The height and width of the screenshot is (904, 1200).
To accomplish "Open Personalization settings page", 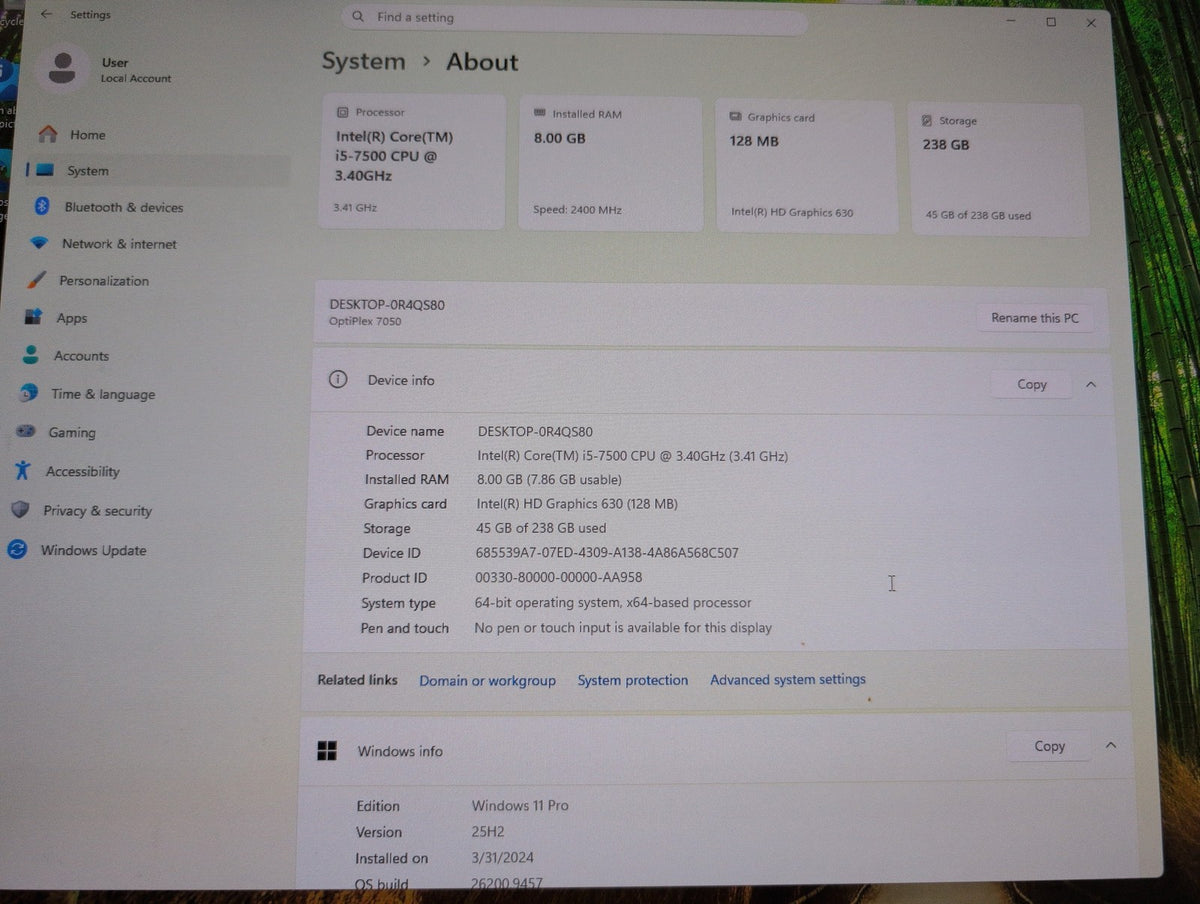I will coord(104,280).
